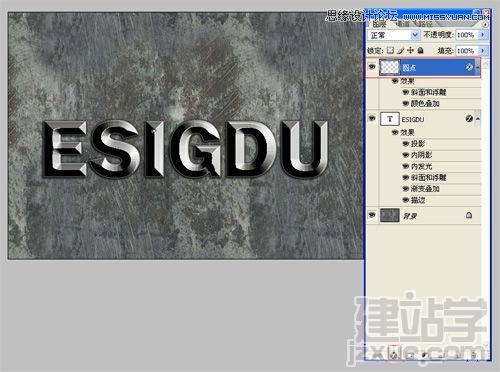Select the 渐变叠加 effect row label
The image size is (500, 372).
[425, 189]
